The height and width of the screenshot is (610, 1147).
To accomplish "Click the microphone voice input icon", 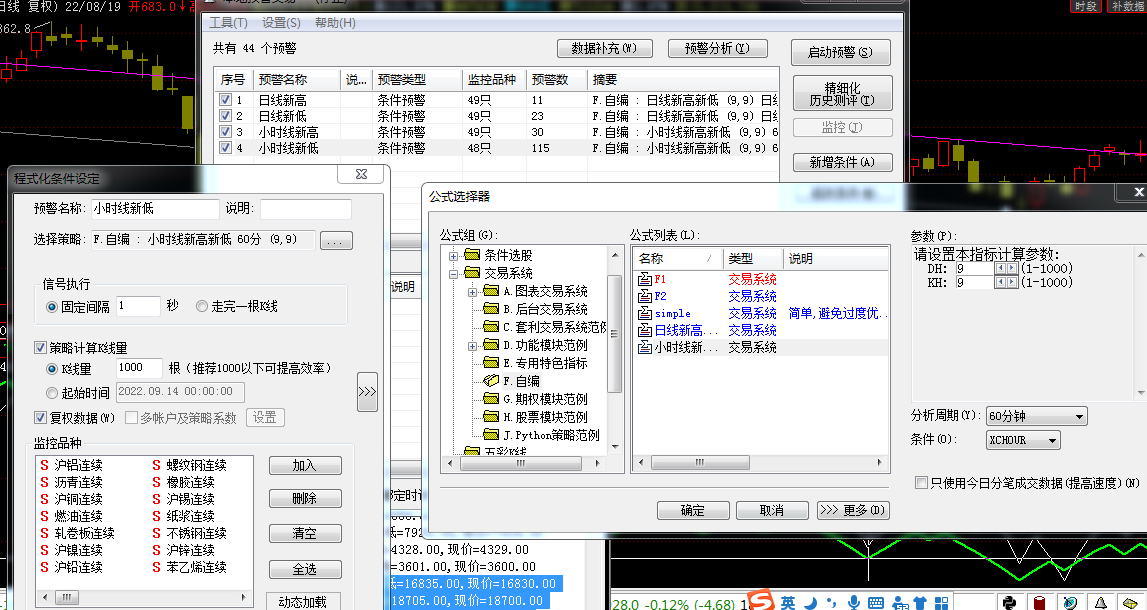I will click(853, 603).
